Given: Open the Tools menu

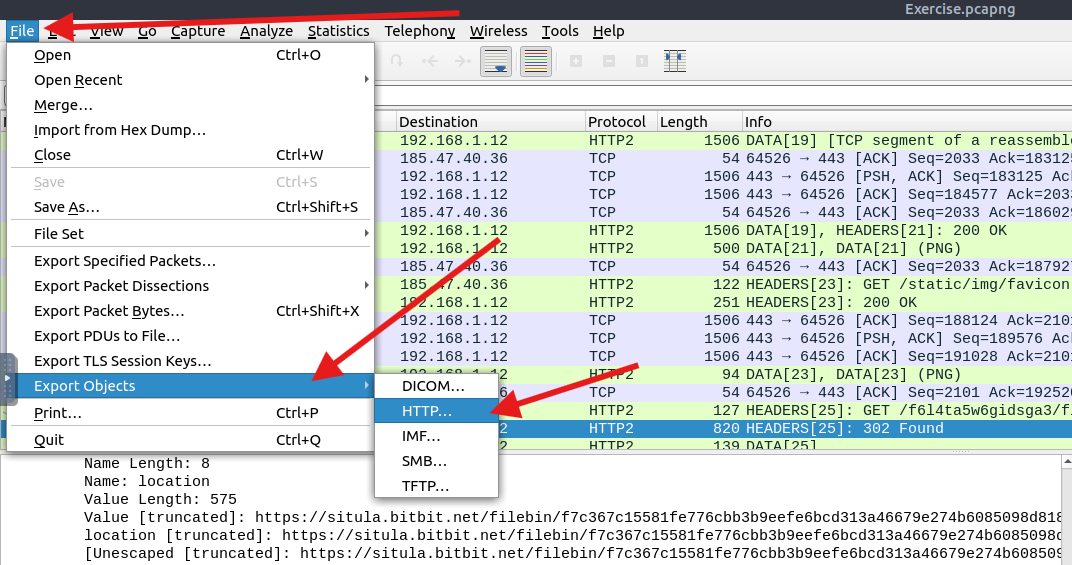Looking at the screenshot, I should (560, 31).
